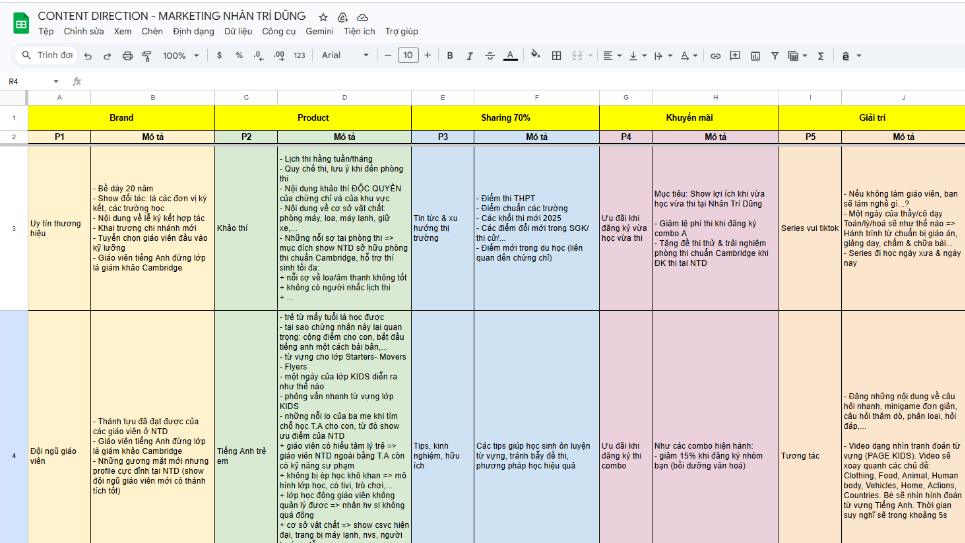Open the Google Sheets home icon

[x=21, y=23]
